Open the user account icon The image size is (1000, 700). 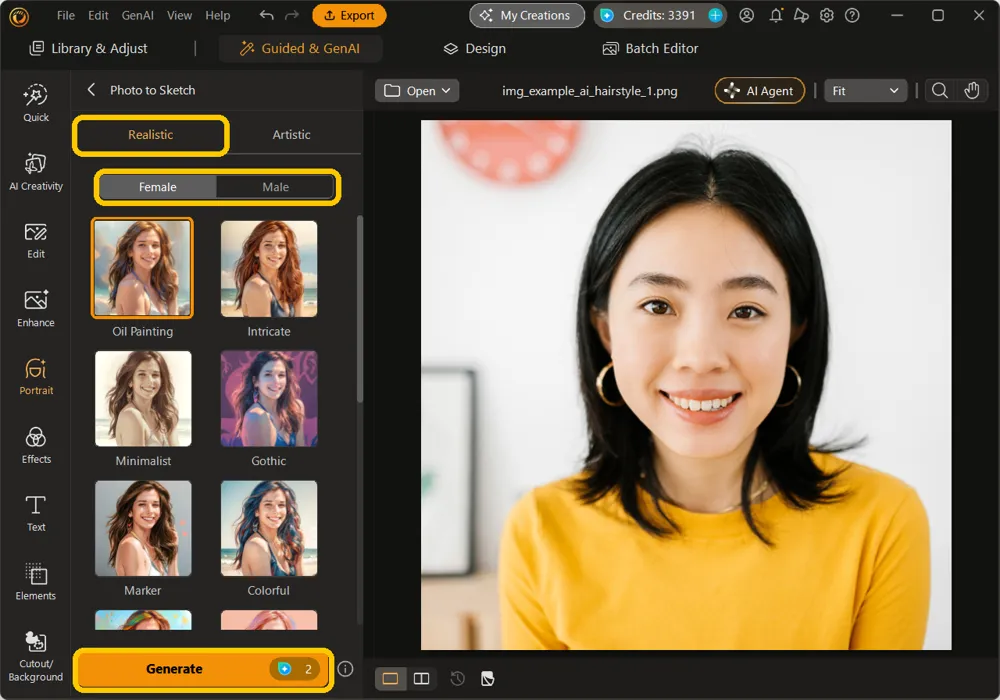[746, 15]
